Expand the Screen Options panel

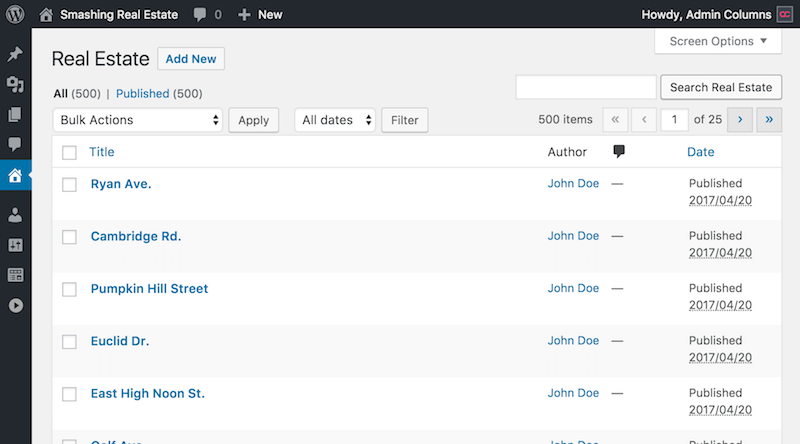click(x=717, y=42)
